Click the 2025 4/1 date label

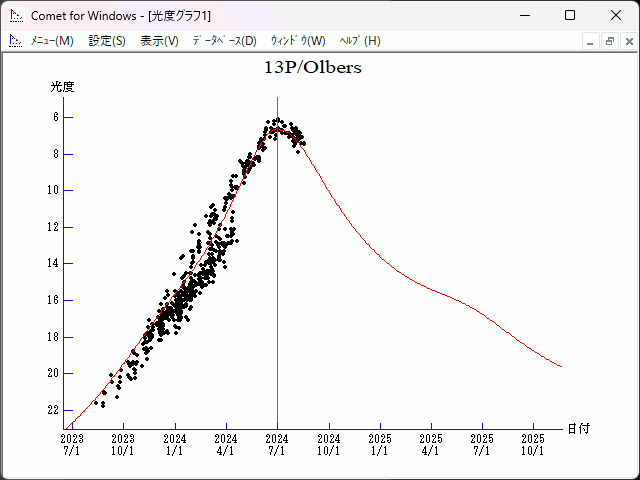click(431, 444)
